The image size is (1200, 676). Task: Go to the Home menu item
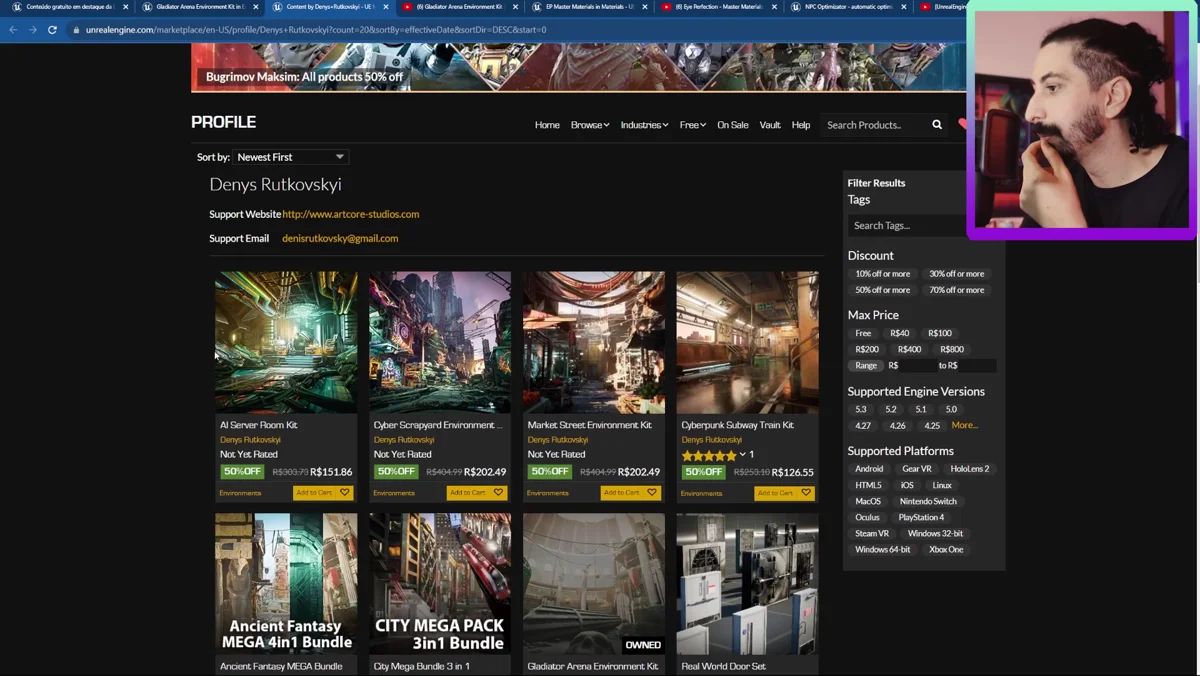(547, 125)
